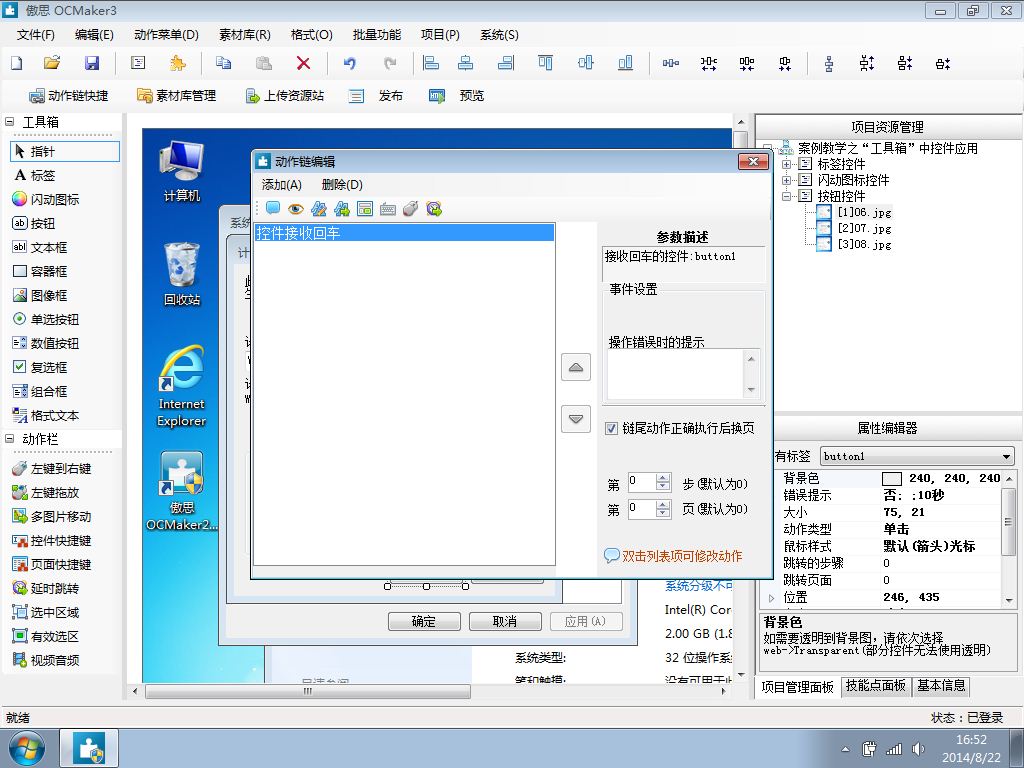Click the keyboard icon in action chain toolbar
The height and width of the screenshot is (768, 1024).
click(387, 208)
